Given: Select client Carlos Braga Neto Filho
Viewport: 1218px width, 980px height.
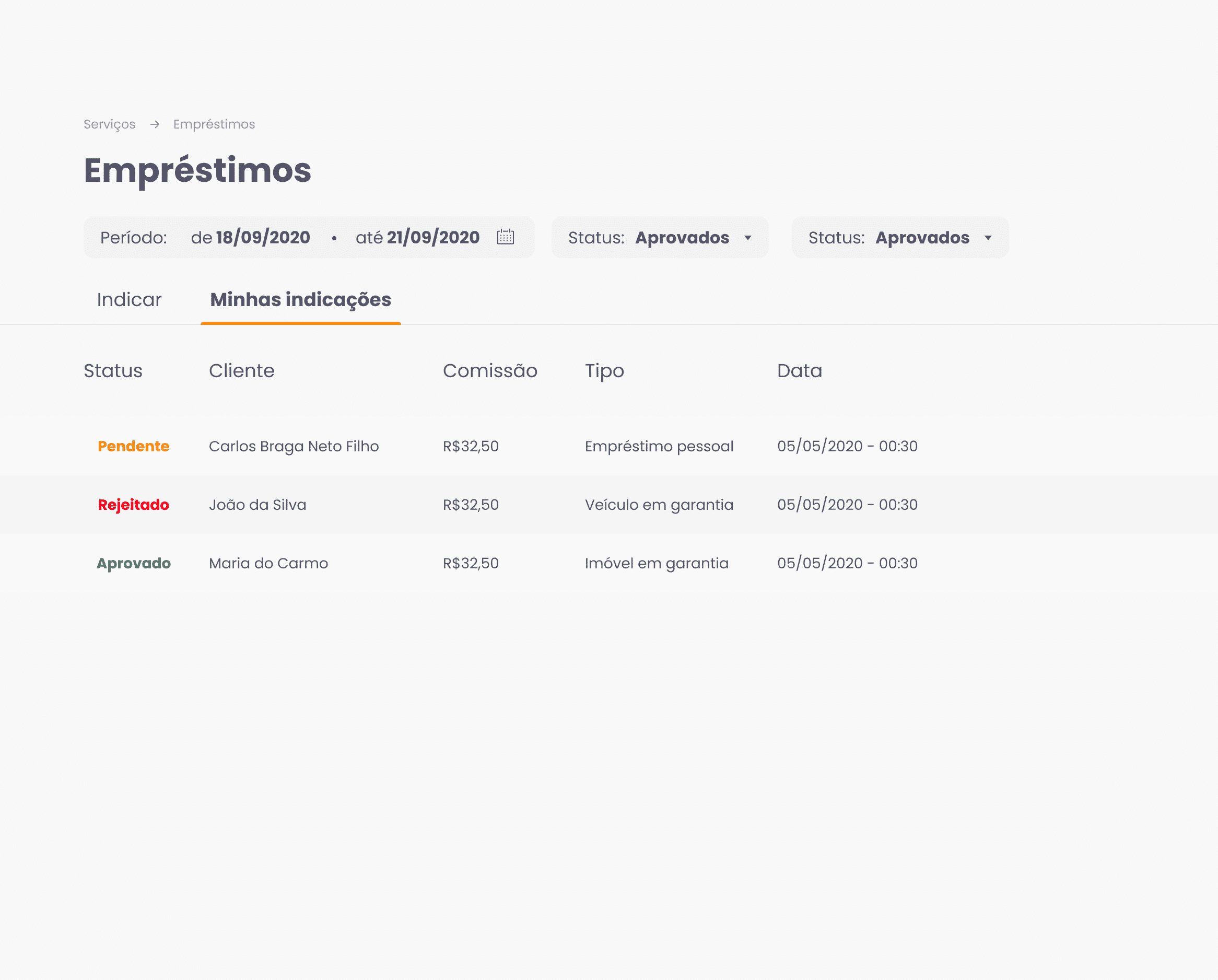Looking at the screenshot, I should tap(294, 447).
